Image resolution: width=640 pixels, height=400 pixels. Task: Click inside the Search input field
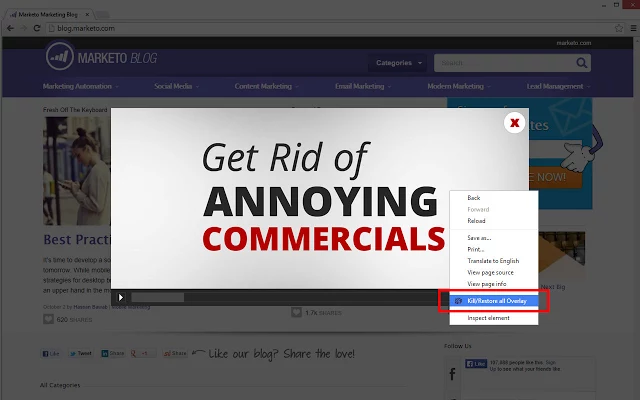pos(504,63)
